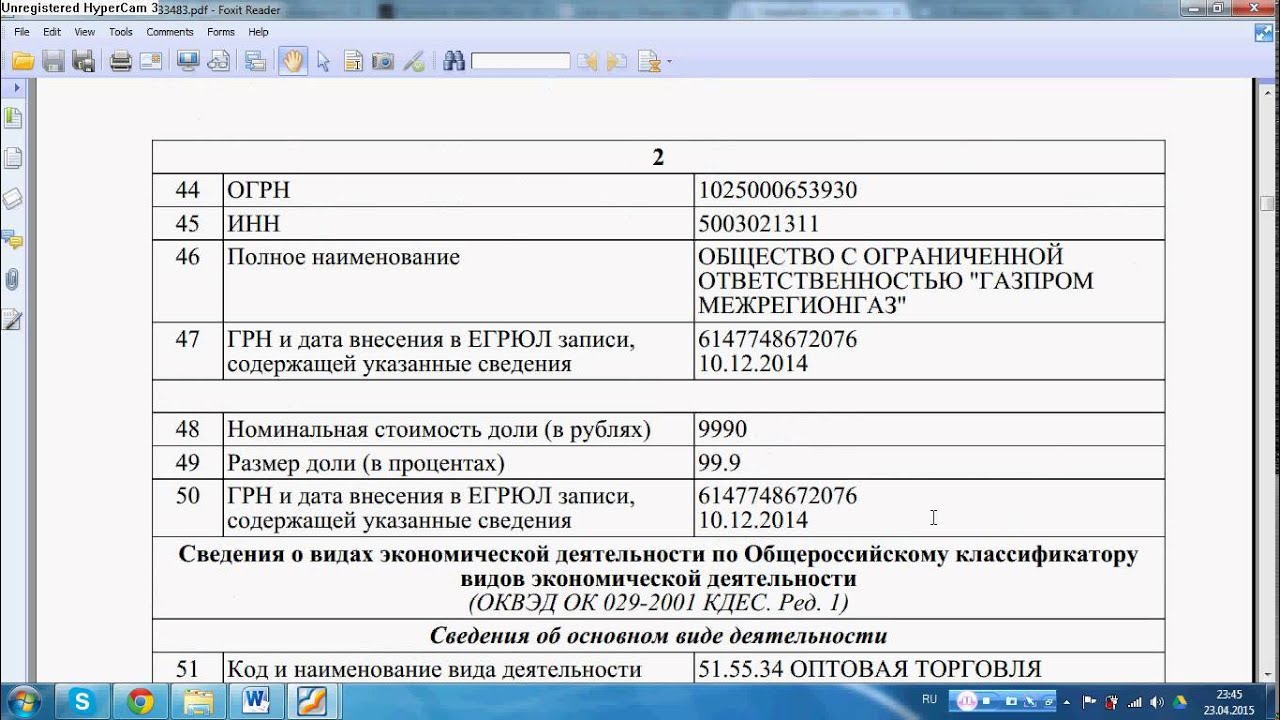This screenshot has width=1280, height=720.
Task: Open File Explorer from the taskbar
Action: [x=199, y=701]
